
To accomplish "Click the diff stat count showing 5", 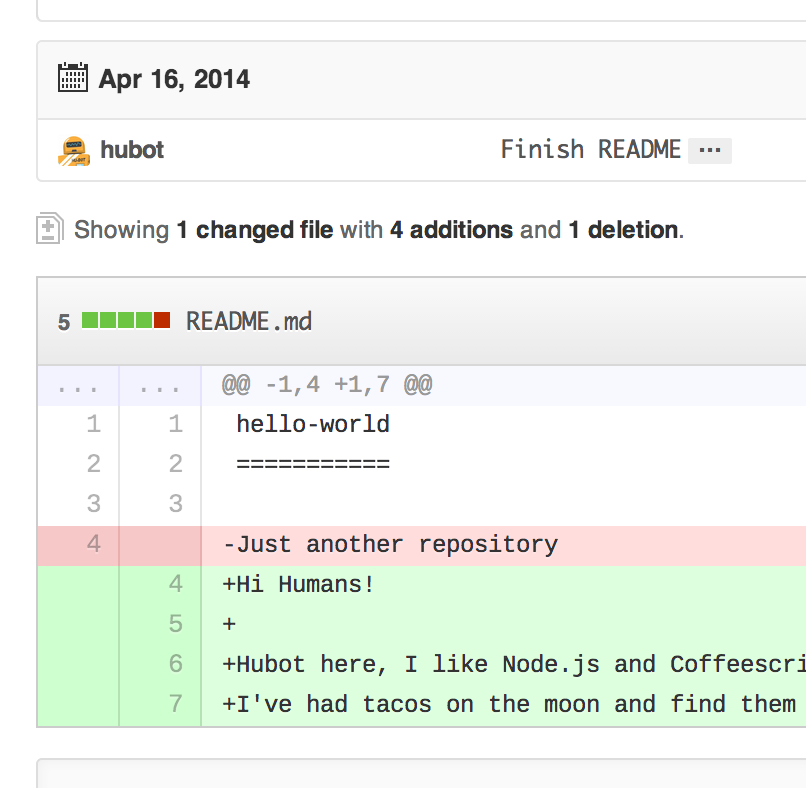I will coord(62,322).
